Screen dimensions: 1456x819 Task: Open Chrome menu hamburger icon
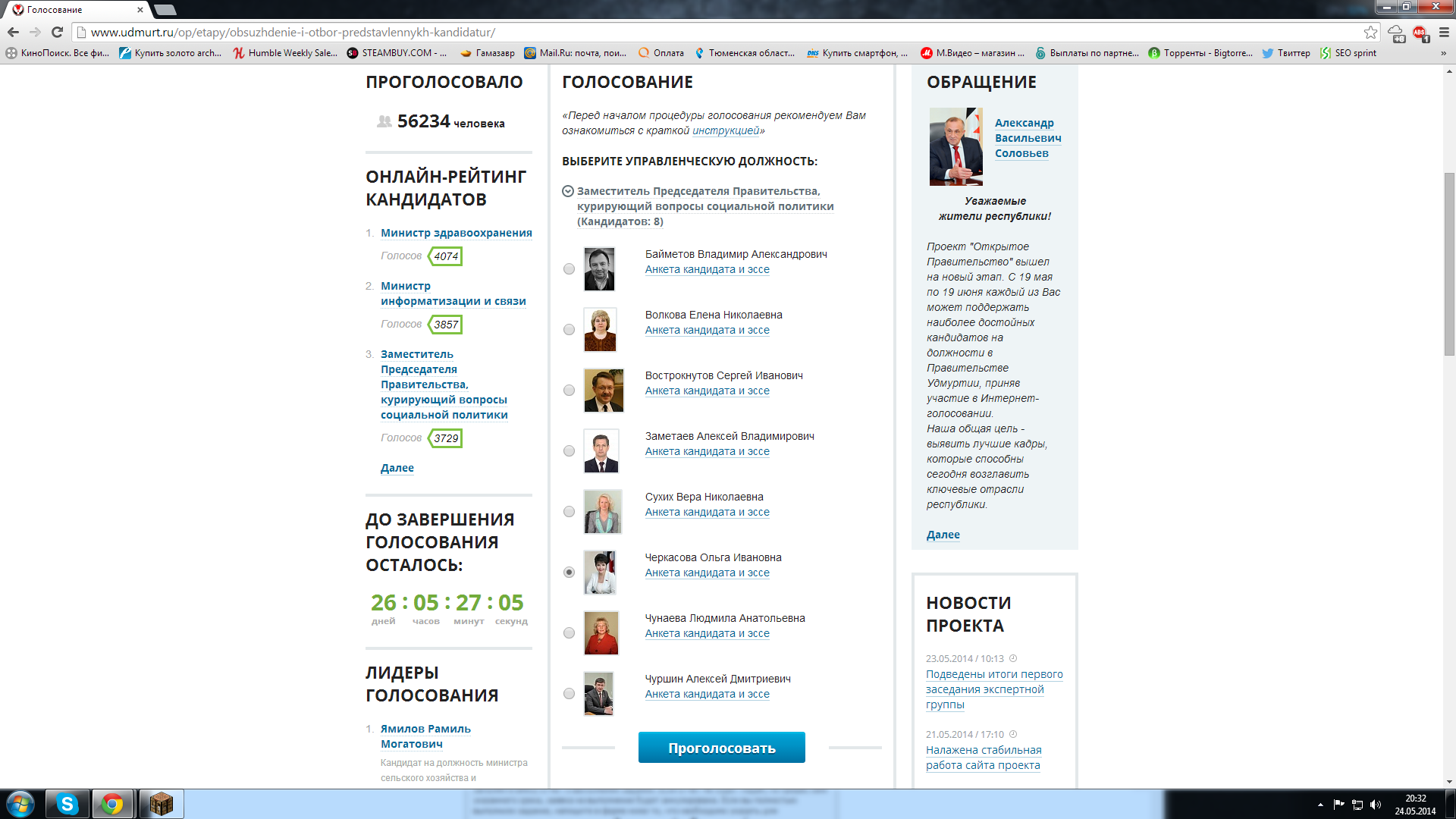1444,32
